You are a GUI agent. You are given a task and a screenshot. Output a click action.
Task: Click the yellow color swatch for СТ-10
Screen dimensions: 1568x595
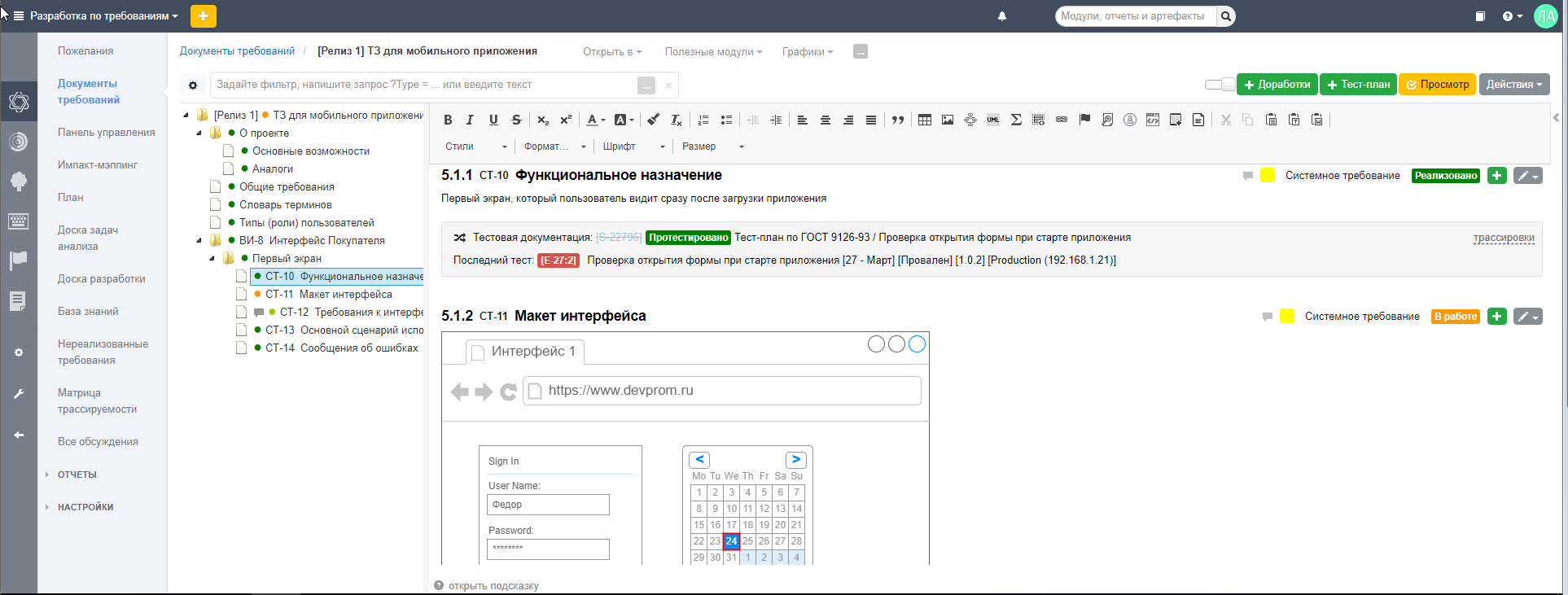pos(1268,176)
